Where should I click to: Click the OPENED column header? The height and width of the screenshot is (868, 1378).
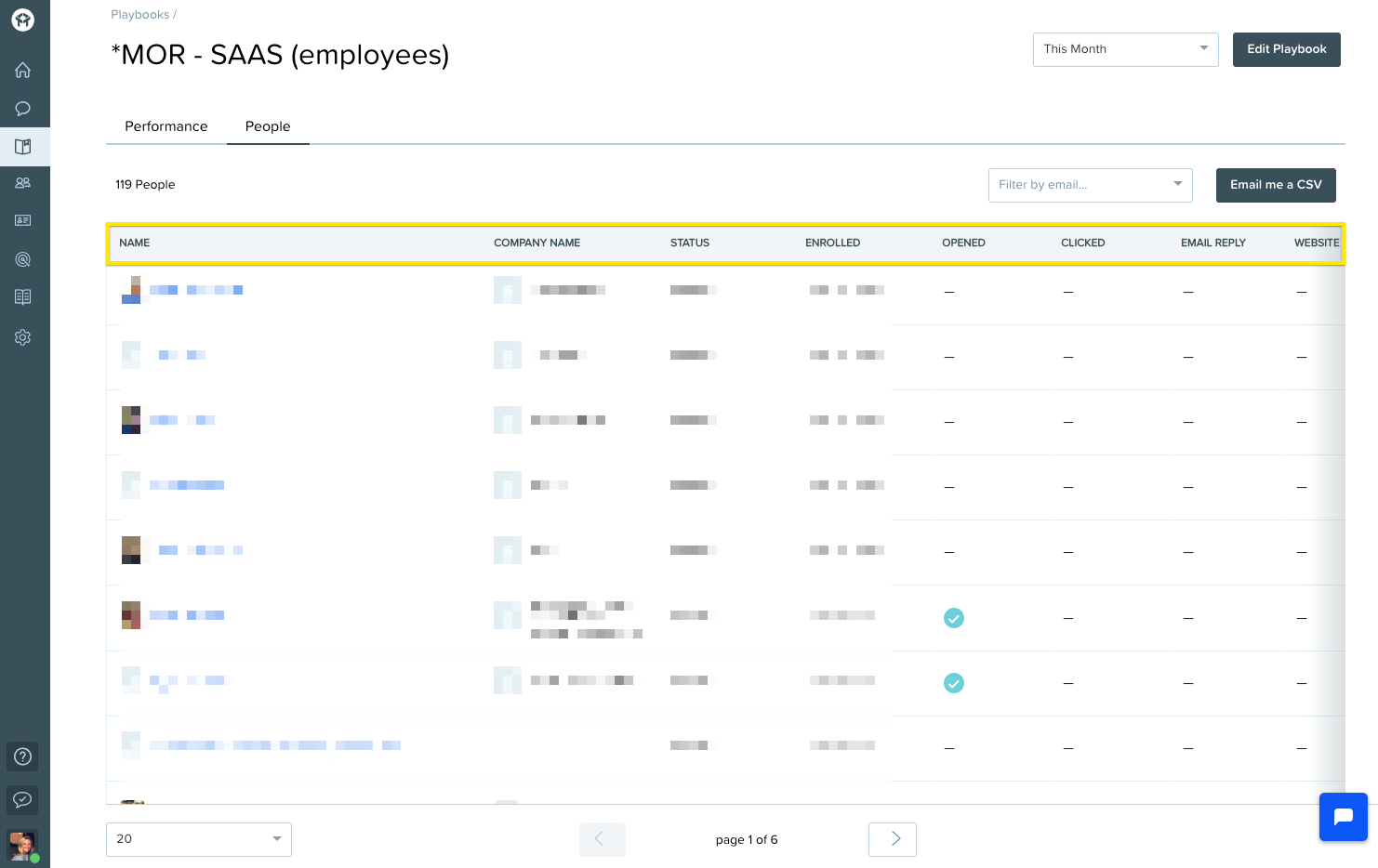coord(963,243)
